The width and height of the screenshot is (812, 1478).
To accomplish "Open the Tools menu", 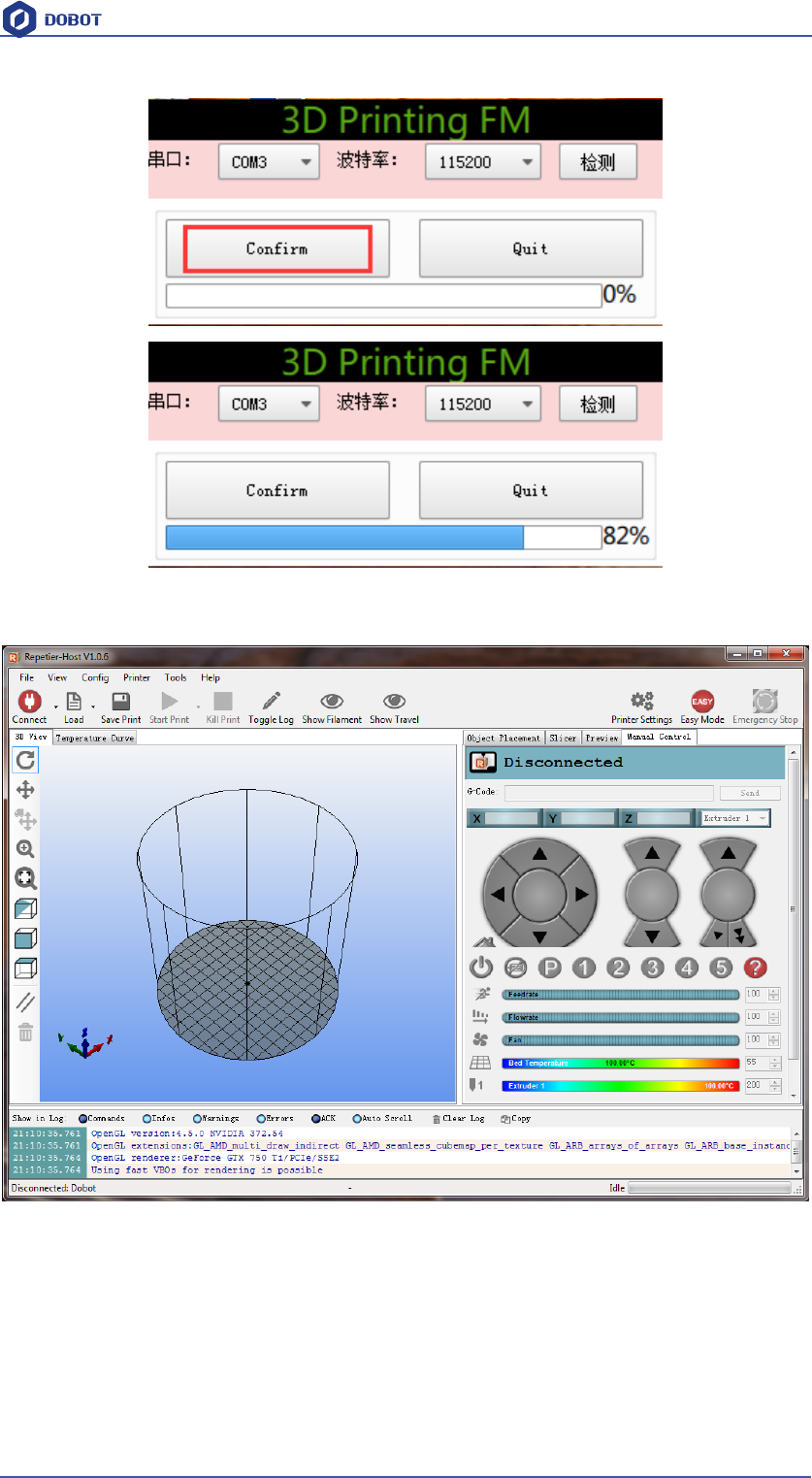I will [x=176, y=677].
